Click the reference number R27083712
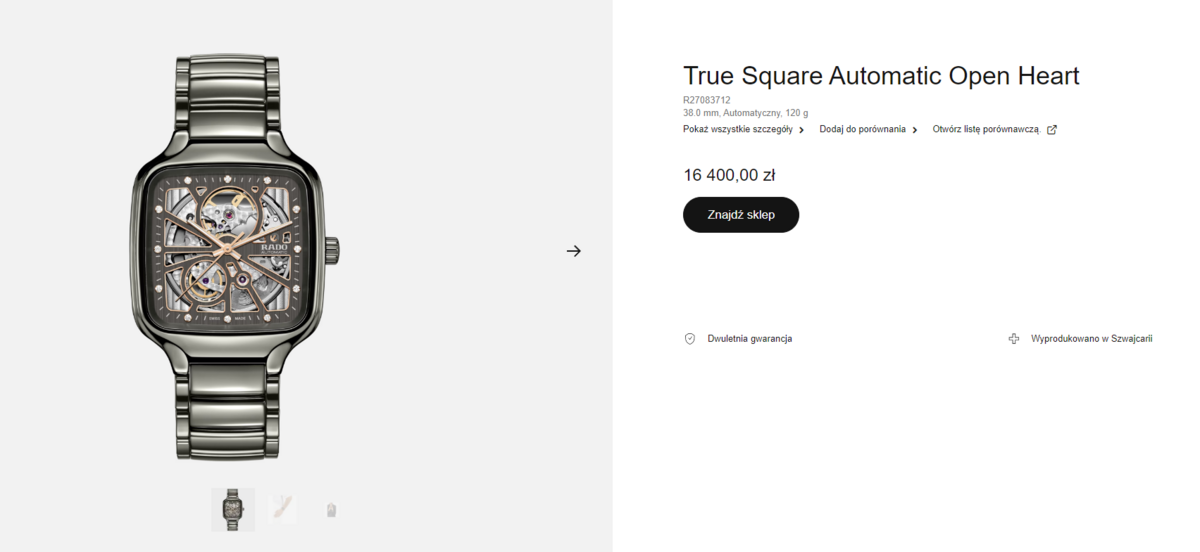The image size is (1200, 552). click(707, 100)
